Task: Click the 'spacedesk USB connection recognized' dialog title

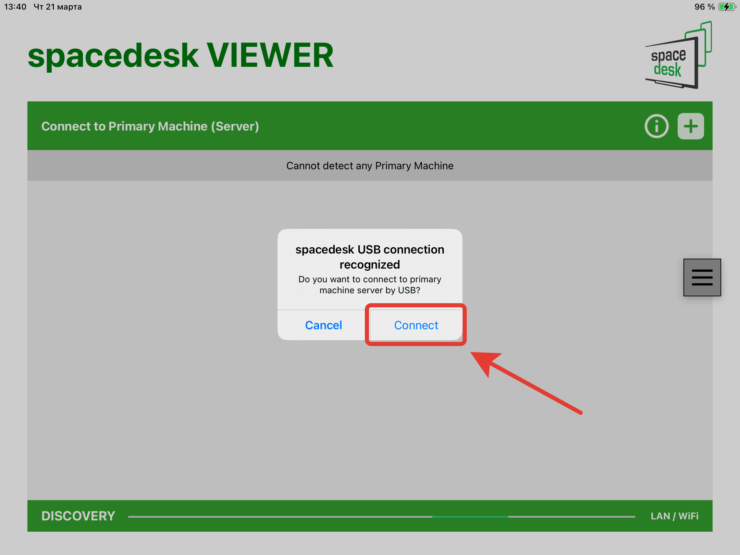Action: pyautogui.click(x=369, y=256)
